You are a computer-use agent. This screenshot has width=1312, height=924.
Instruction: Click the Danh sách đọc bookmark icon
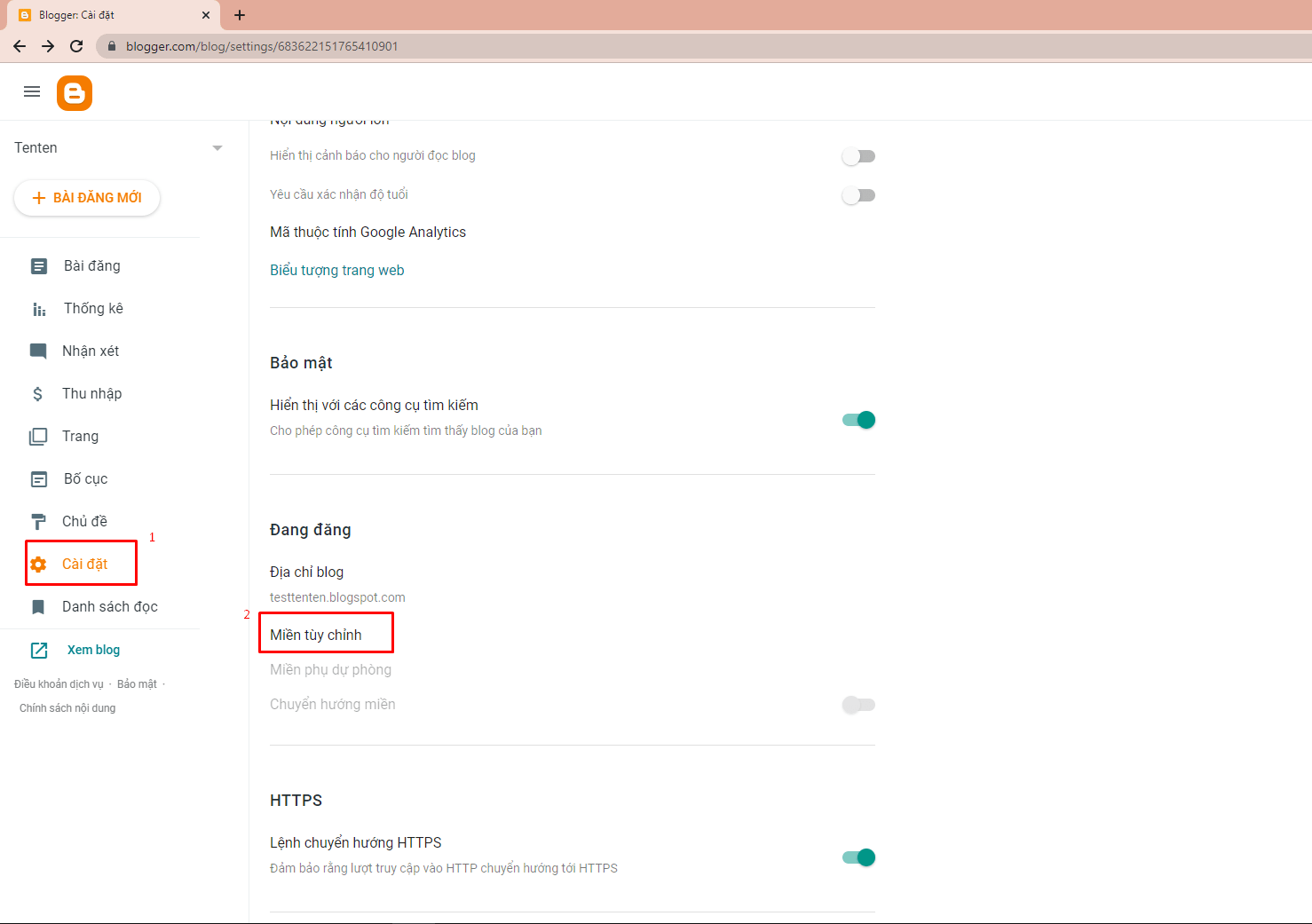[38, 607]
